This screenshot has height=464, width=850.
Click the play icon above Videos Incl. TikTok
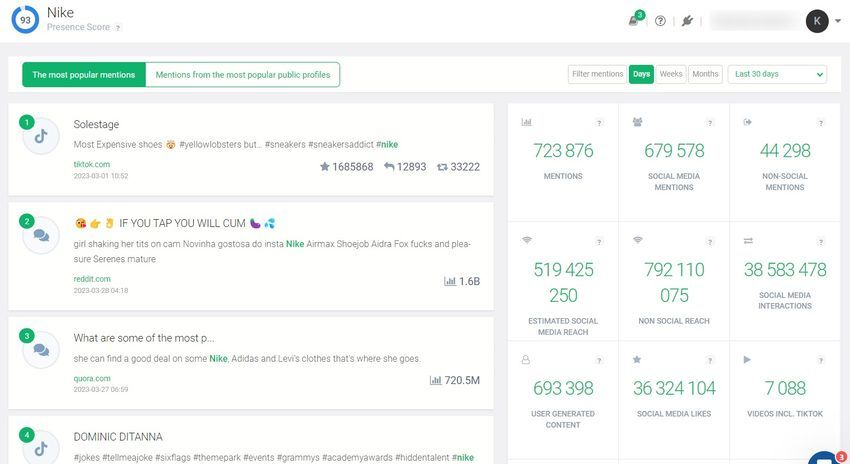747,359
